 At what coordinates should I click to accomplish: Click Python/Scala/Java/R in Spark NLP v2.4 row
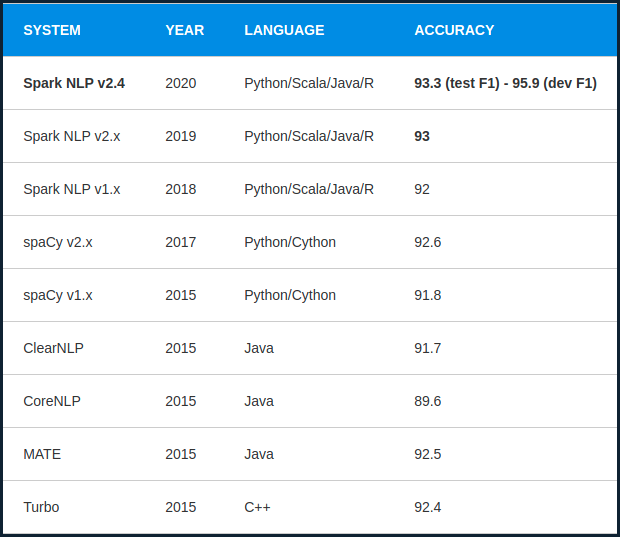pos(309,83)
